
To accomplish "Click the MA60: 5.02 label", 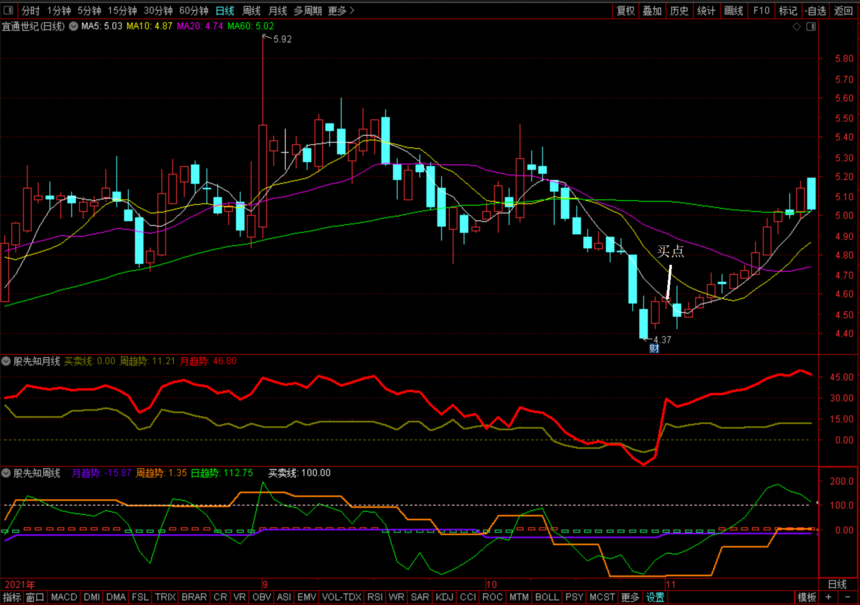I will click(x=250, y=26).
